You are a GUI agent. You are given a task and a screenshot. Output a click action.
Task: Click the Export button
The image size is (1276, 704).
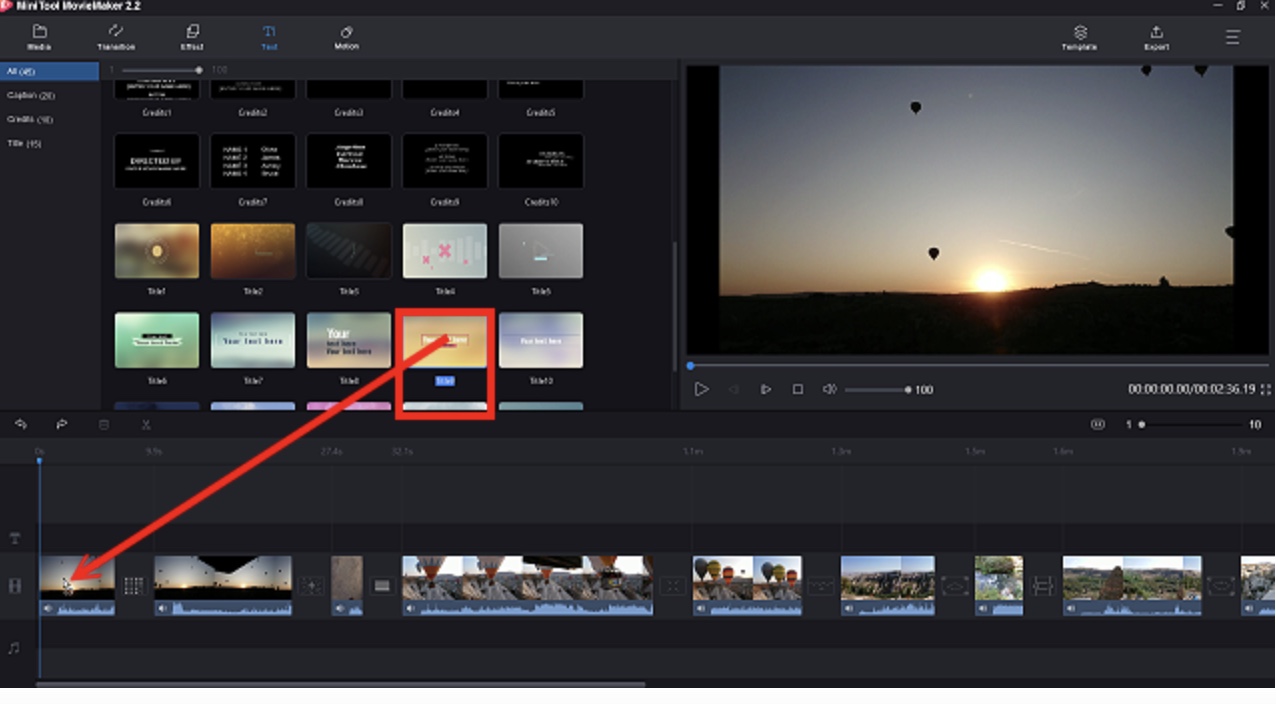(x=1156, y=38)
